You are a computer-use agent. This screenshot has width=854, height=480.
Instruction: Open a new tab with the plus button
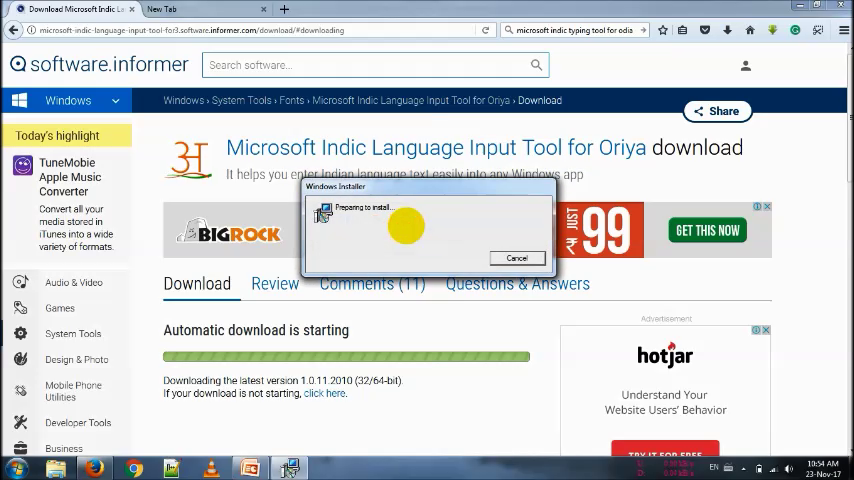[284, 9]
